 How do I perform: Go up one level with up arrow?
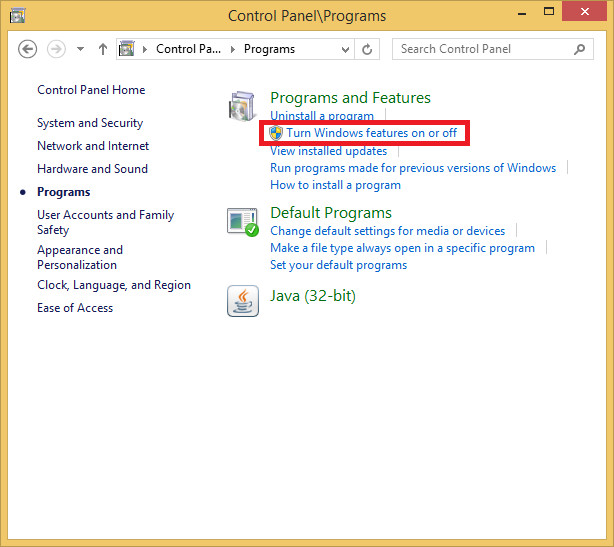pos(103,49)
